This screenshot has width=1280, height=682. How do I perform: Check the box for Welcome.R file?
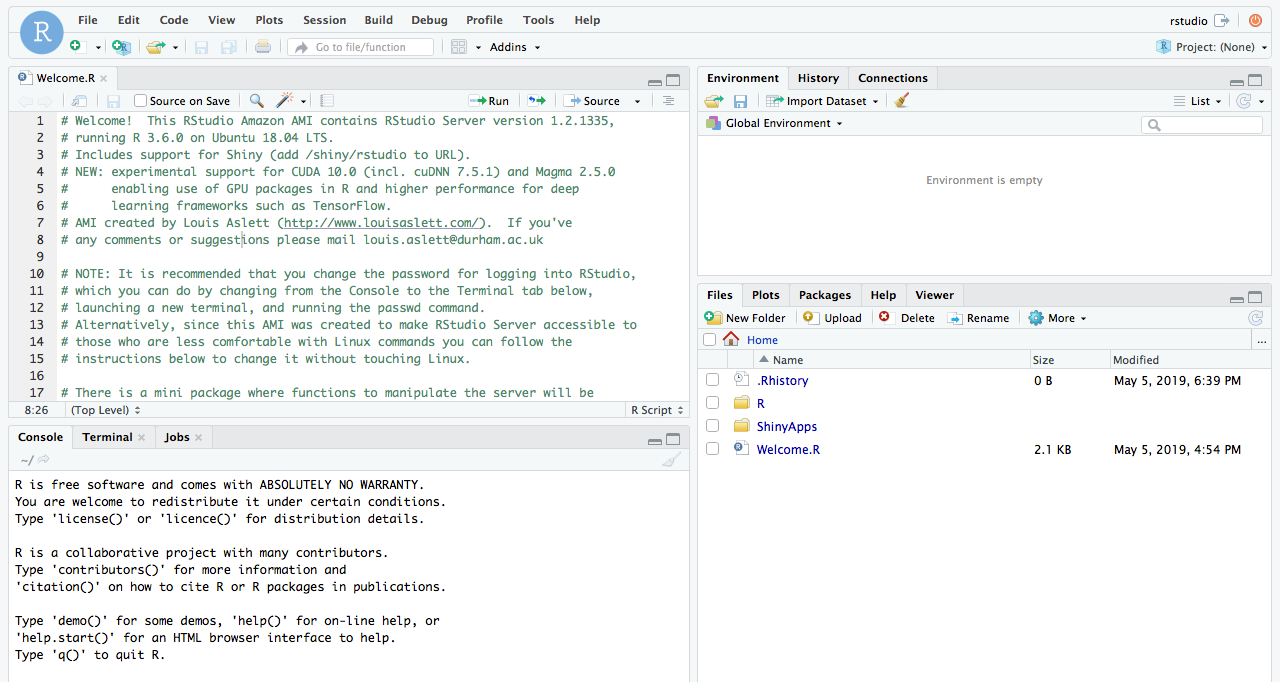[712, 449]
